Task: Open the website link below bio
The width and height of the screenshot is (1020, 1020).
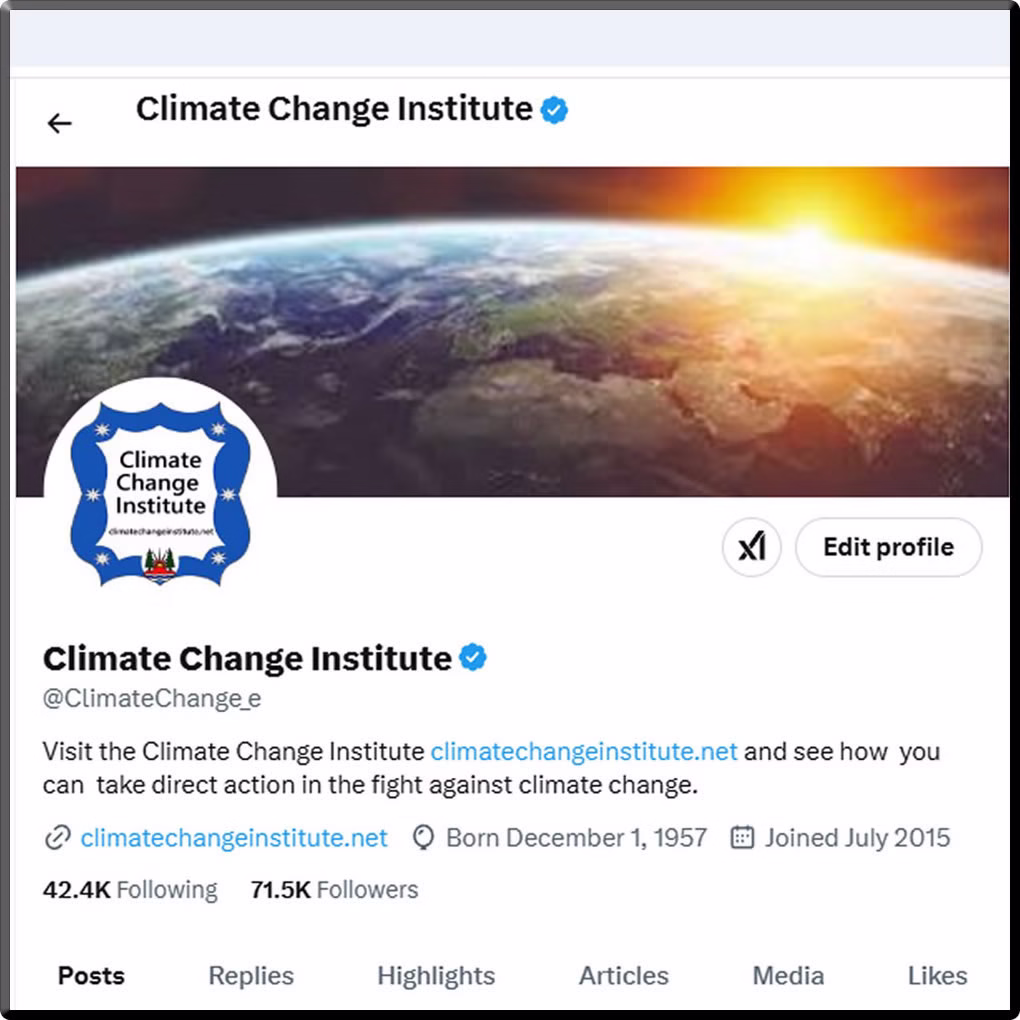Action: point(234,838)
